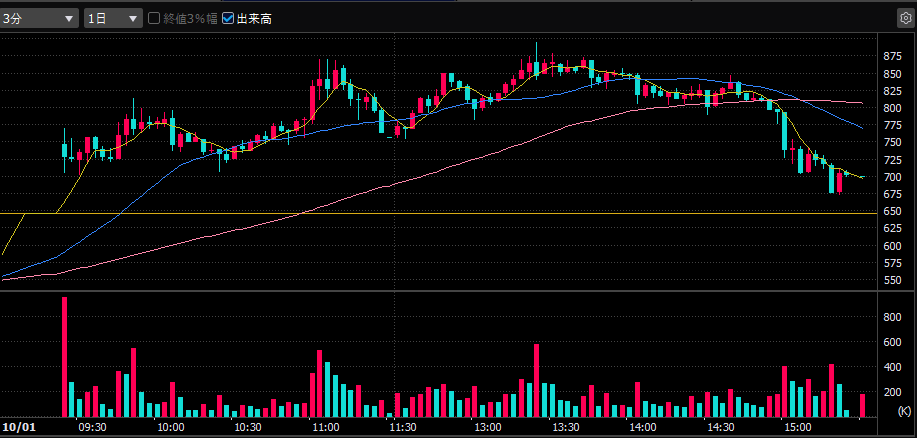Viewport: 917px width, 438px height.
Task: Click the tall red volume bar after 13:00
Action: click(537, 380)
